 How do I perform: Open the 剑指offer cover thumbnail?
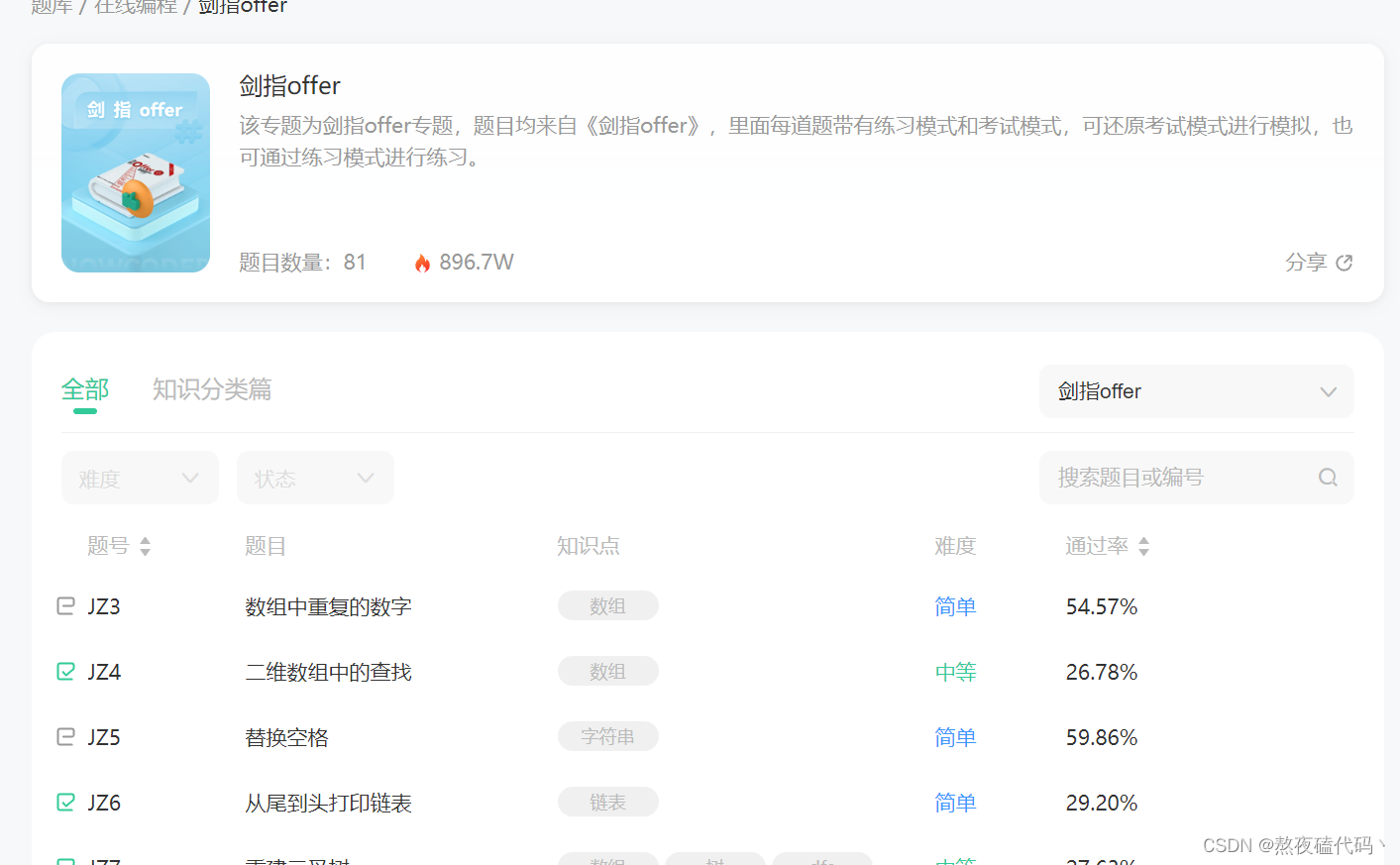click(136, 172)
